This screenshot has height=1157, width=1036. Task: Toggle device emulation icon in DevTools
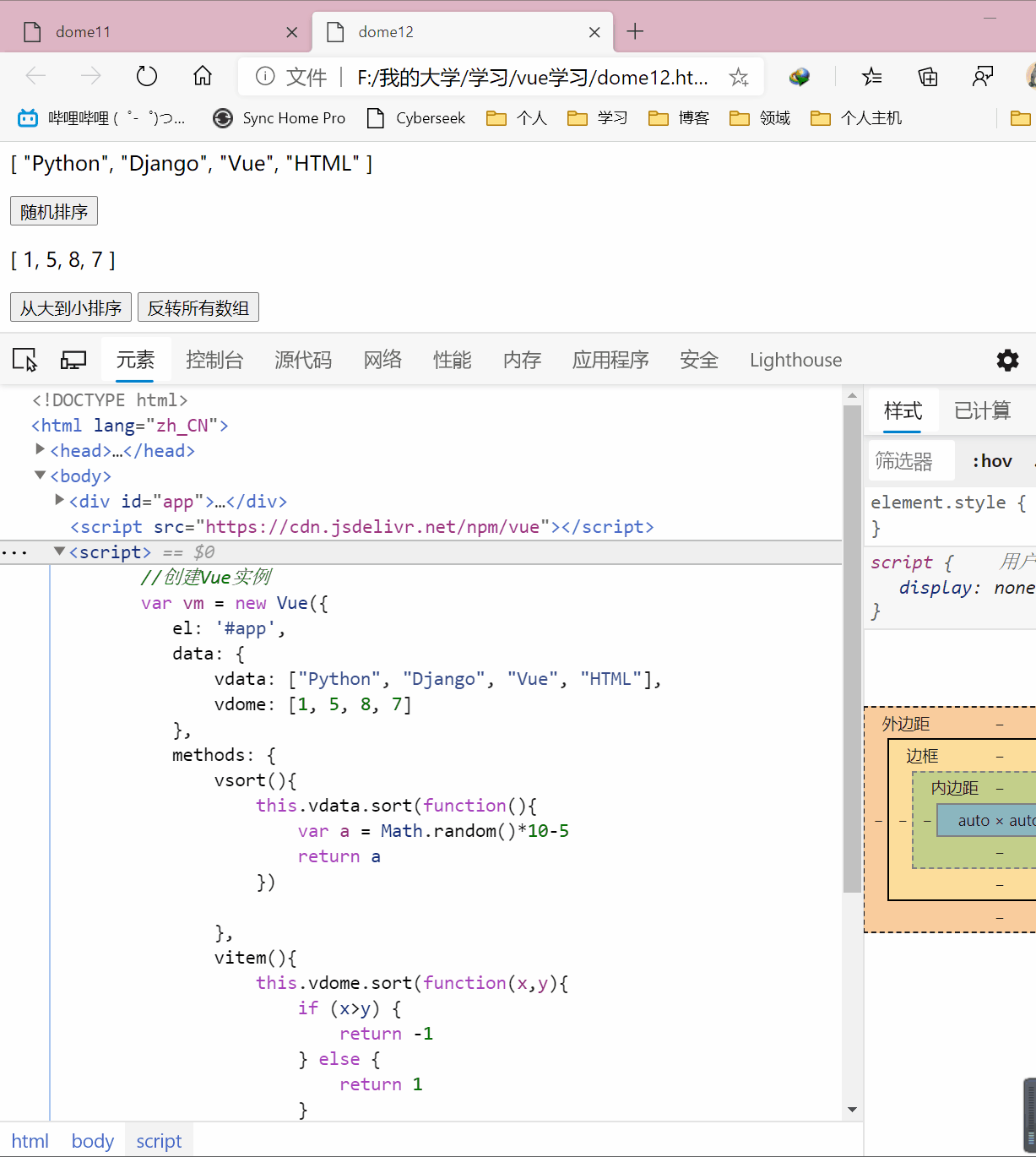(x=73, y=360)
